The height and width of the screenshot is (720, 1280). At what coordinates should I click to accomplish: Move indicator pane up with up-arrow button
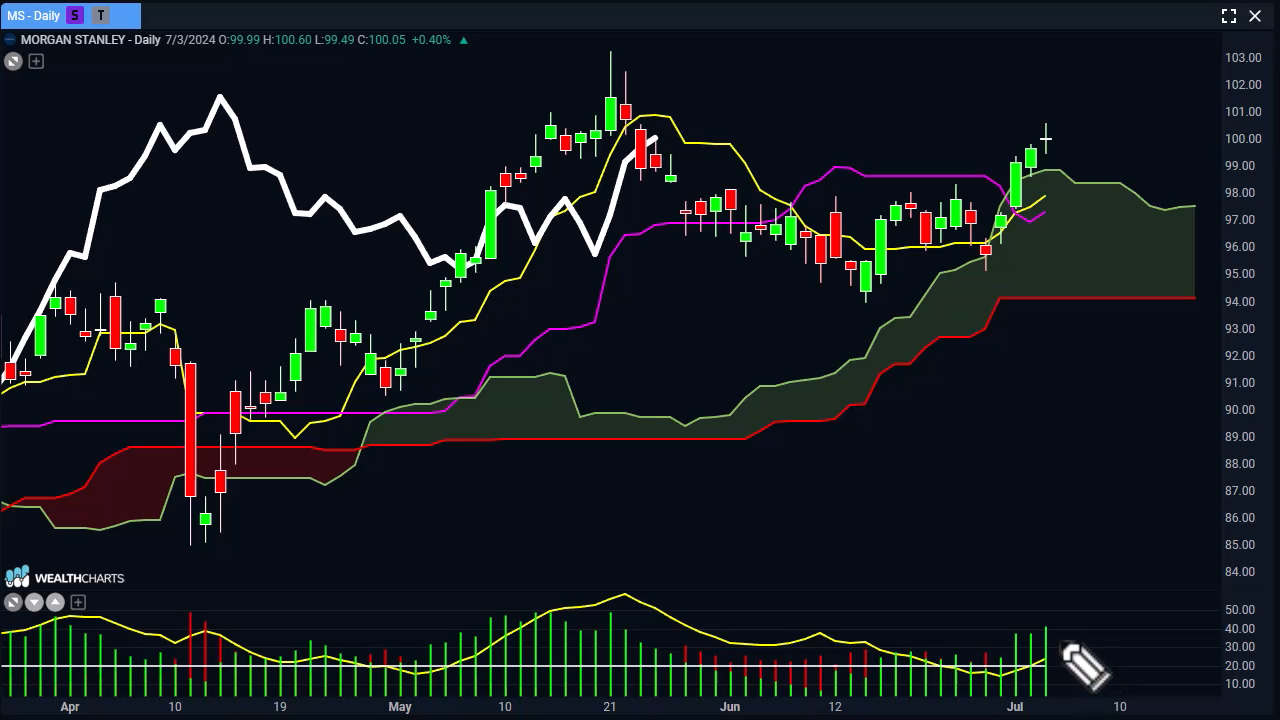click(55, 602)
